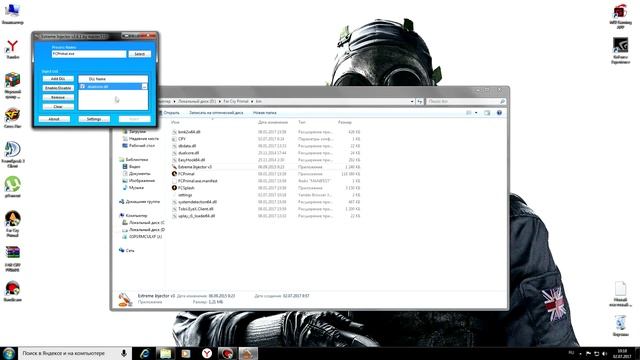Screen dimensions: 640x360
Task: Click 'Записать на оптический диск' toolbar item
Action: [216, 113]
